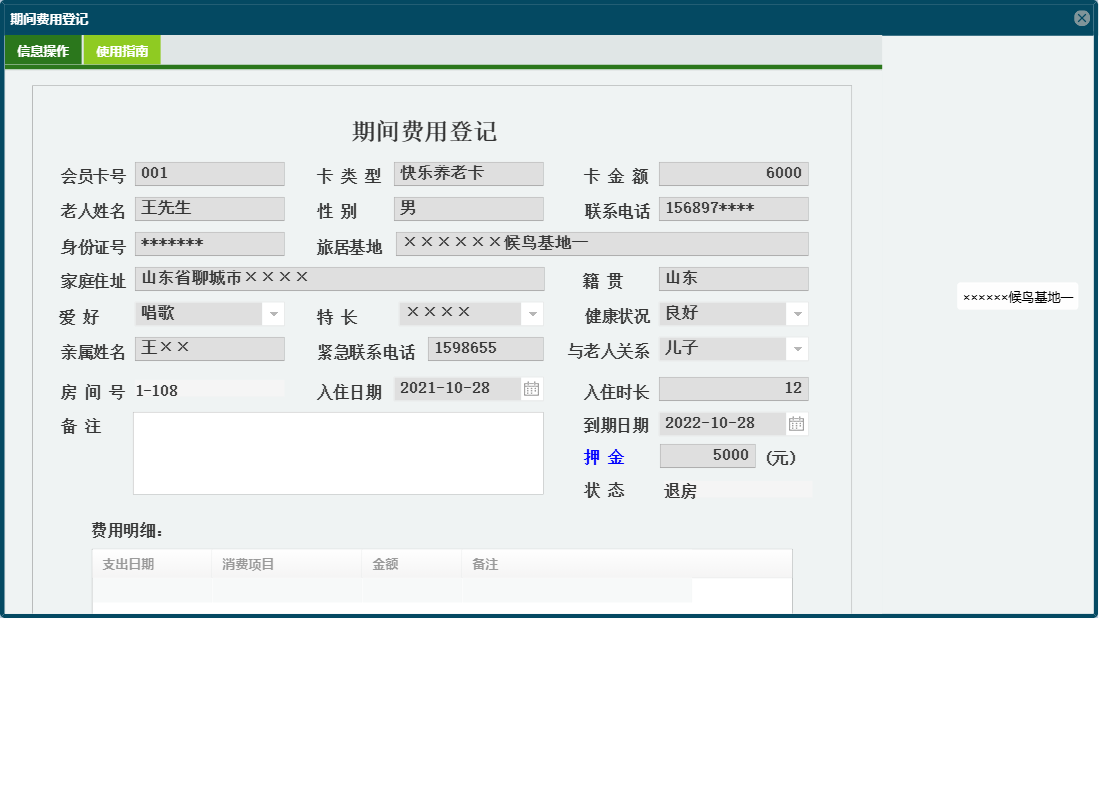1099x797 pixels.
Task: Click the 押金 amount field showing 5000
Action: pyautogui.click(x=706, y=456)
